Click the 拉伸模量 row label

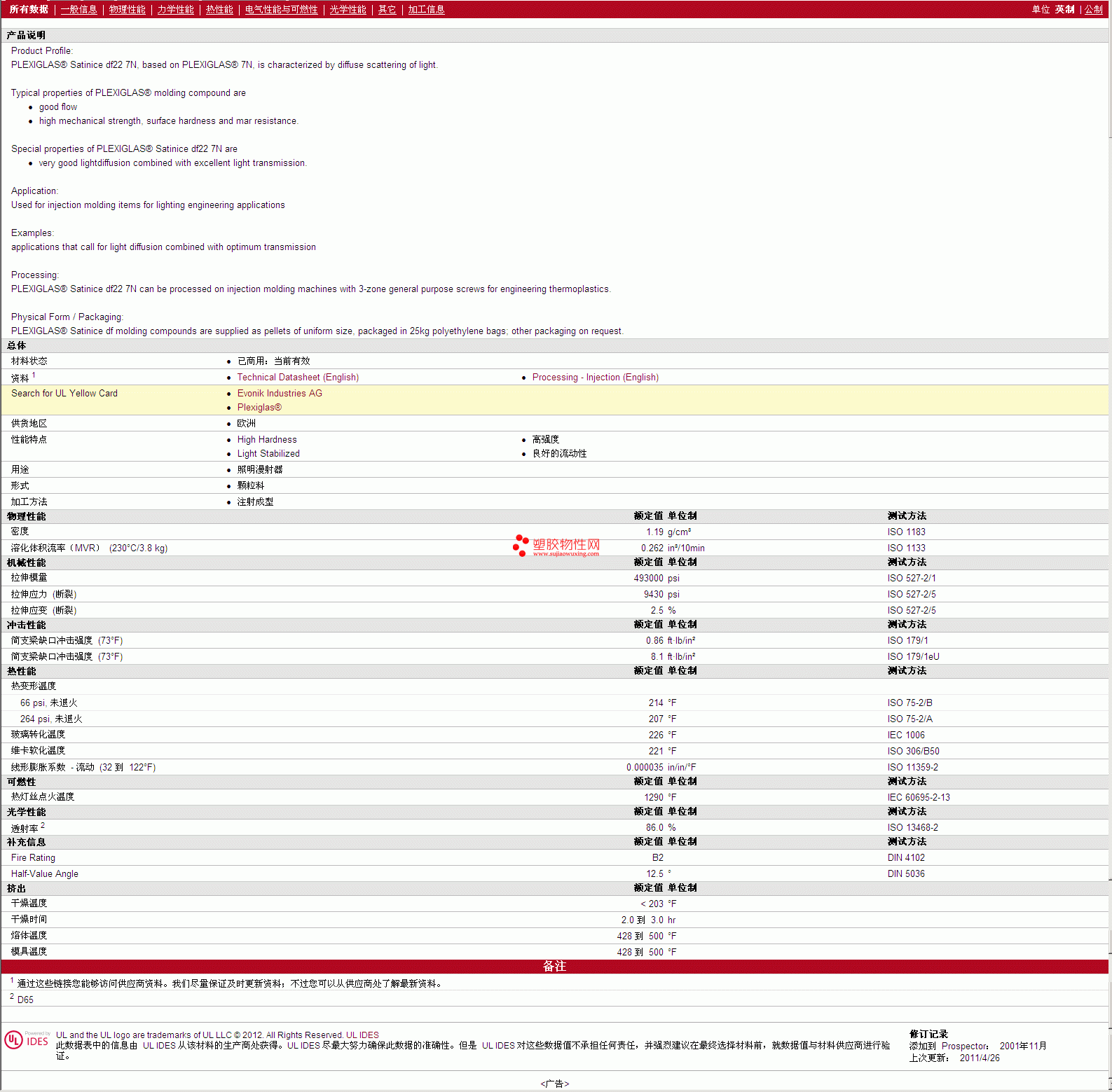(x=29, y=578)
